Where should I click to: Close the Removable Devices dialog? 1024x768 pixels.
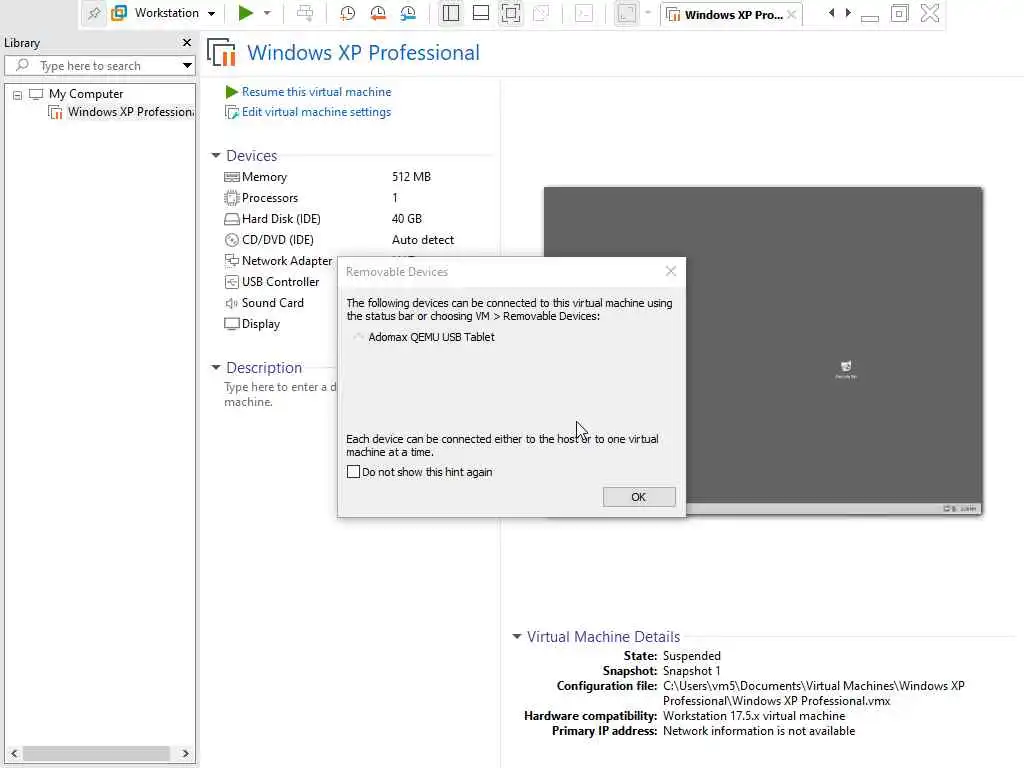point(671,271)
